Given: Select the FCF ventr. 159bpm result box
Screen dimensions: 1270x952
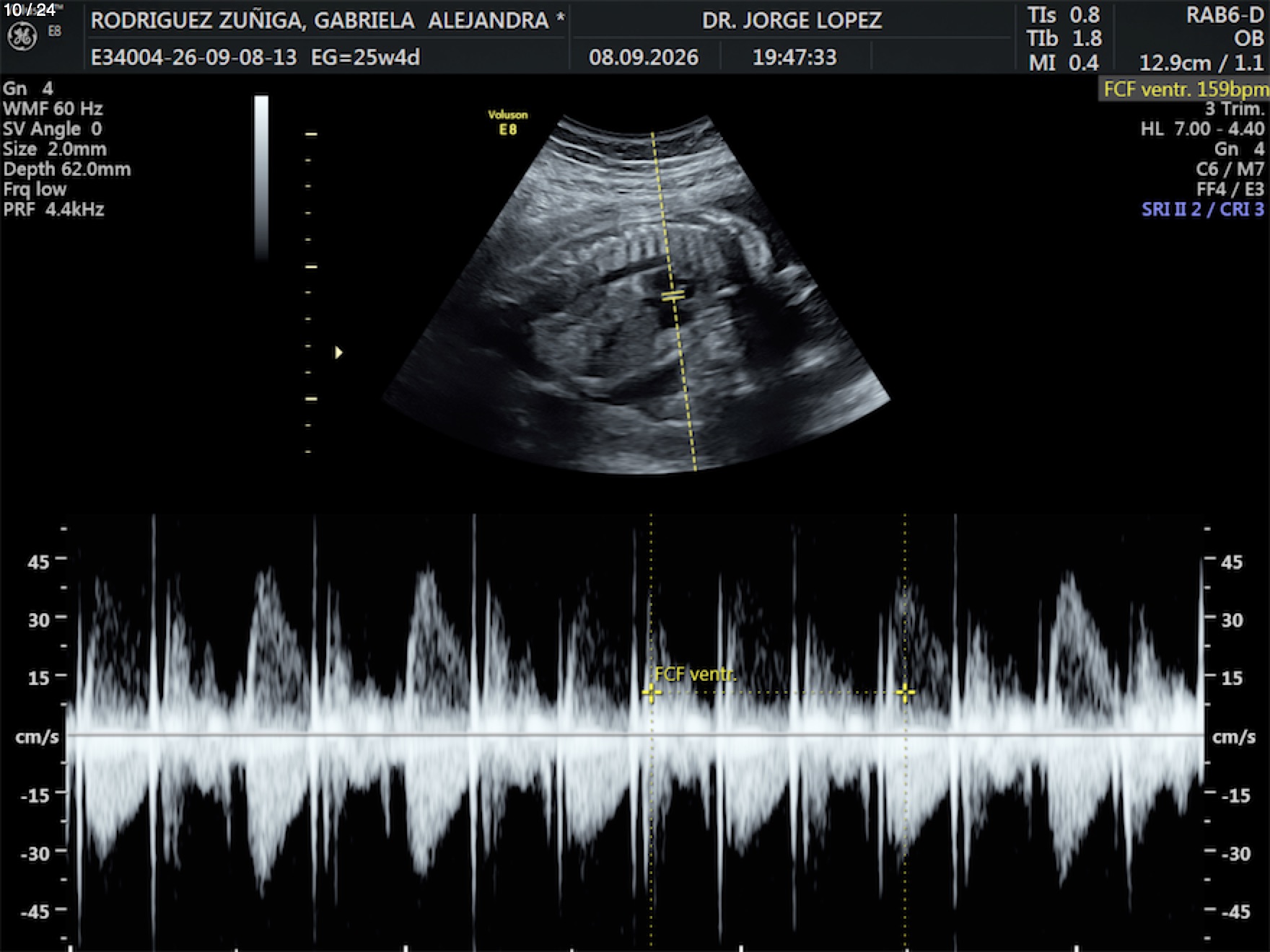Looking at the screenshot, I should (x=1184, y=89).
